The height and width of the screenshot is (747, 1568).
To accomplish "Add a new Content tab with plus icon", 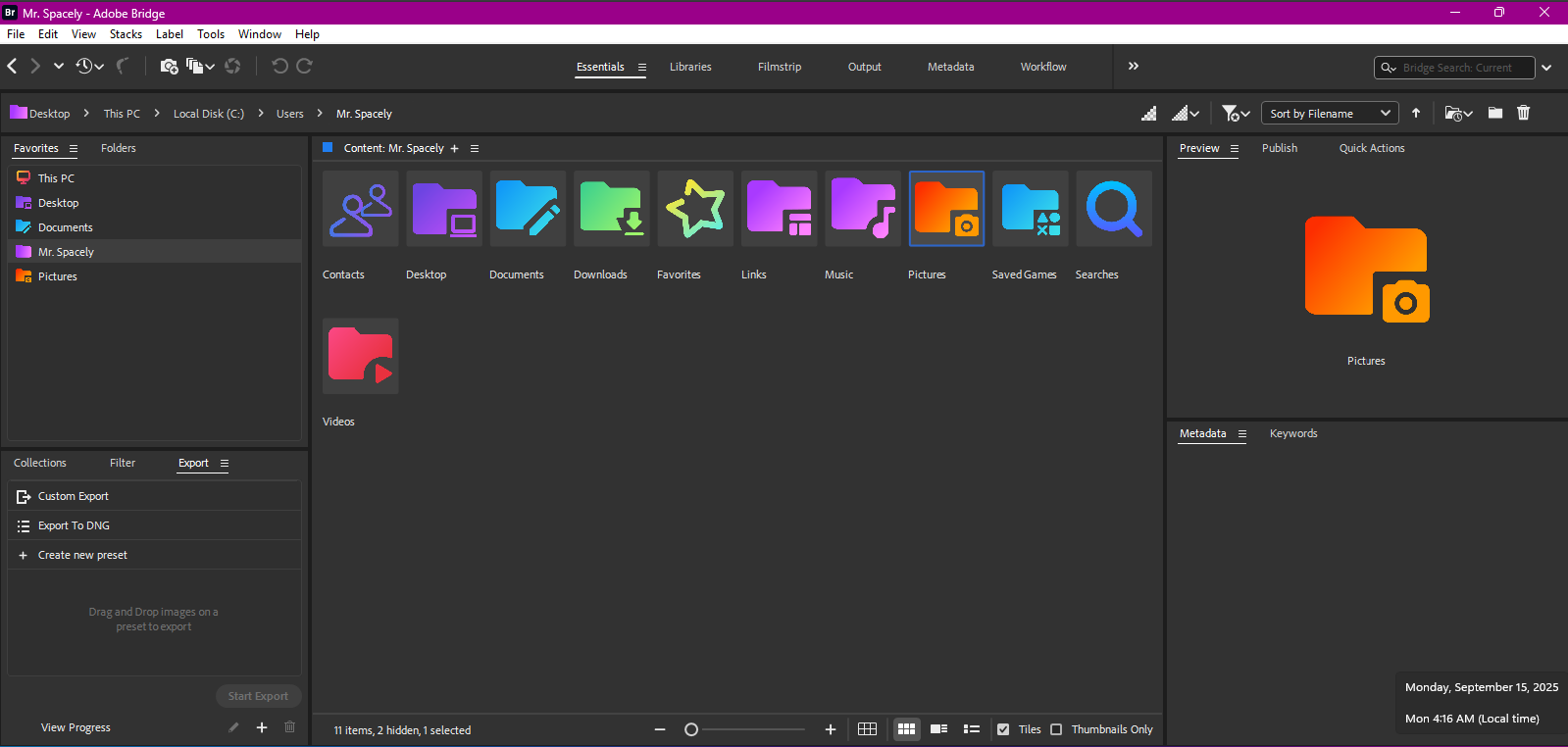I will (454, 149).
